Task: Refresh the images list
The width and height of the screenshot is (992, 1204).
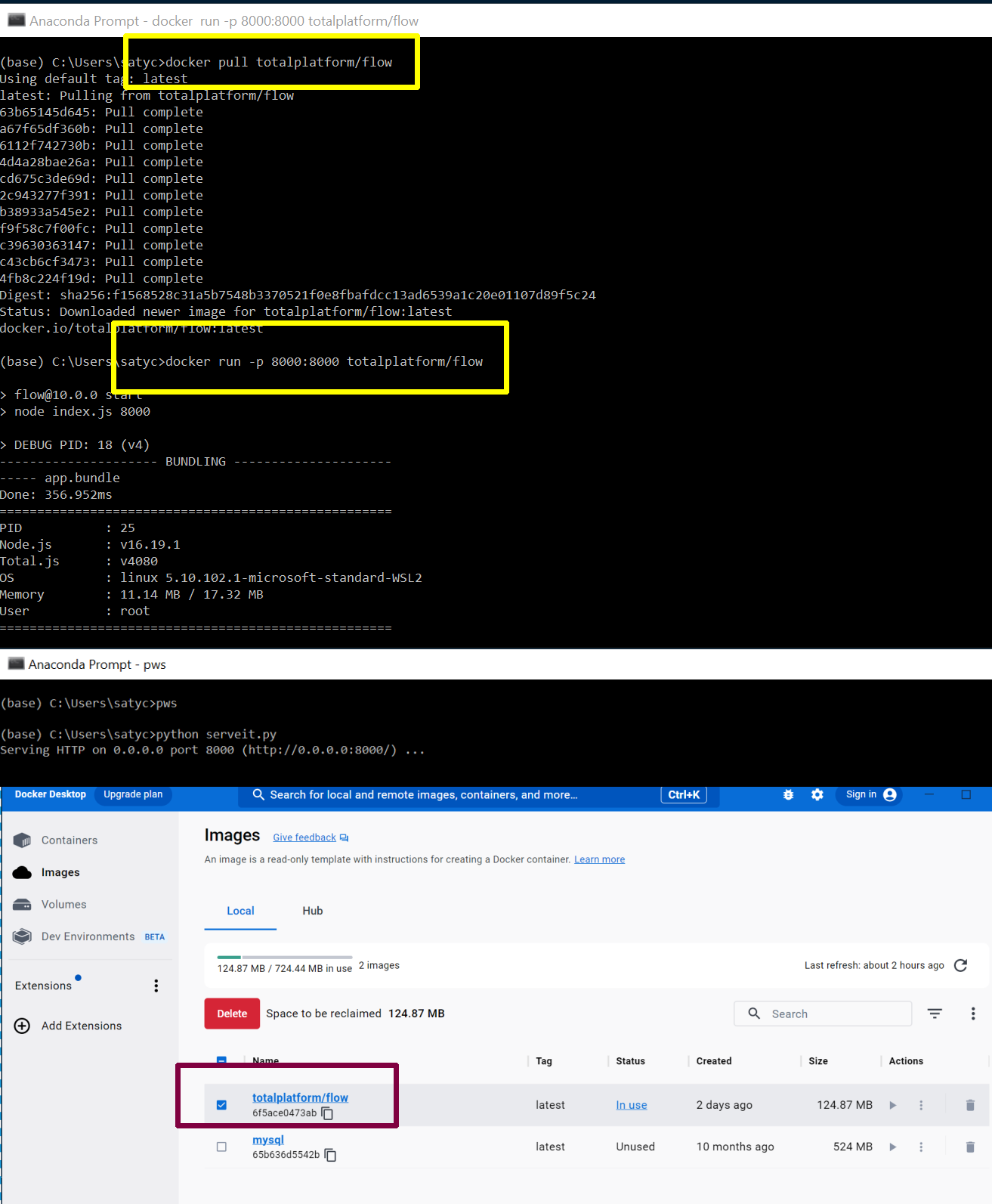Action: pos(960,965)
